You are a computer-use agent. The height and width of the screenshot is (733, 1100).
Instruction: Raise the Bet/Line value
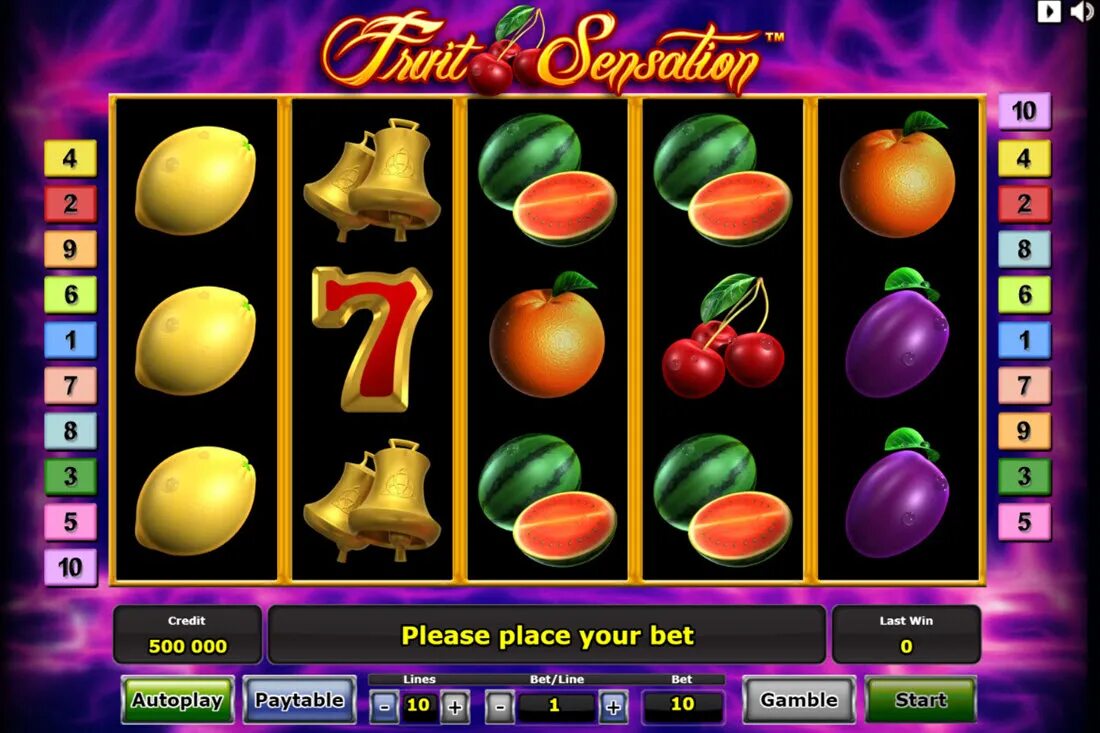click(613, 706)
